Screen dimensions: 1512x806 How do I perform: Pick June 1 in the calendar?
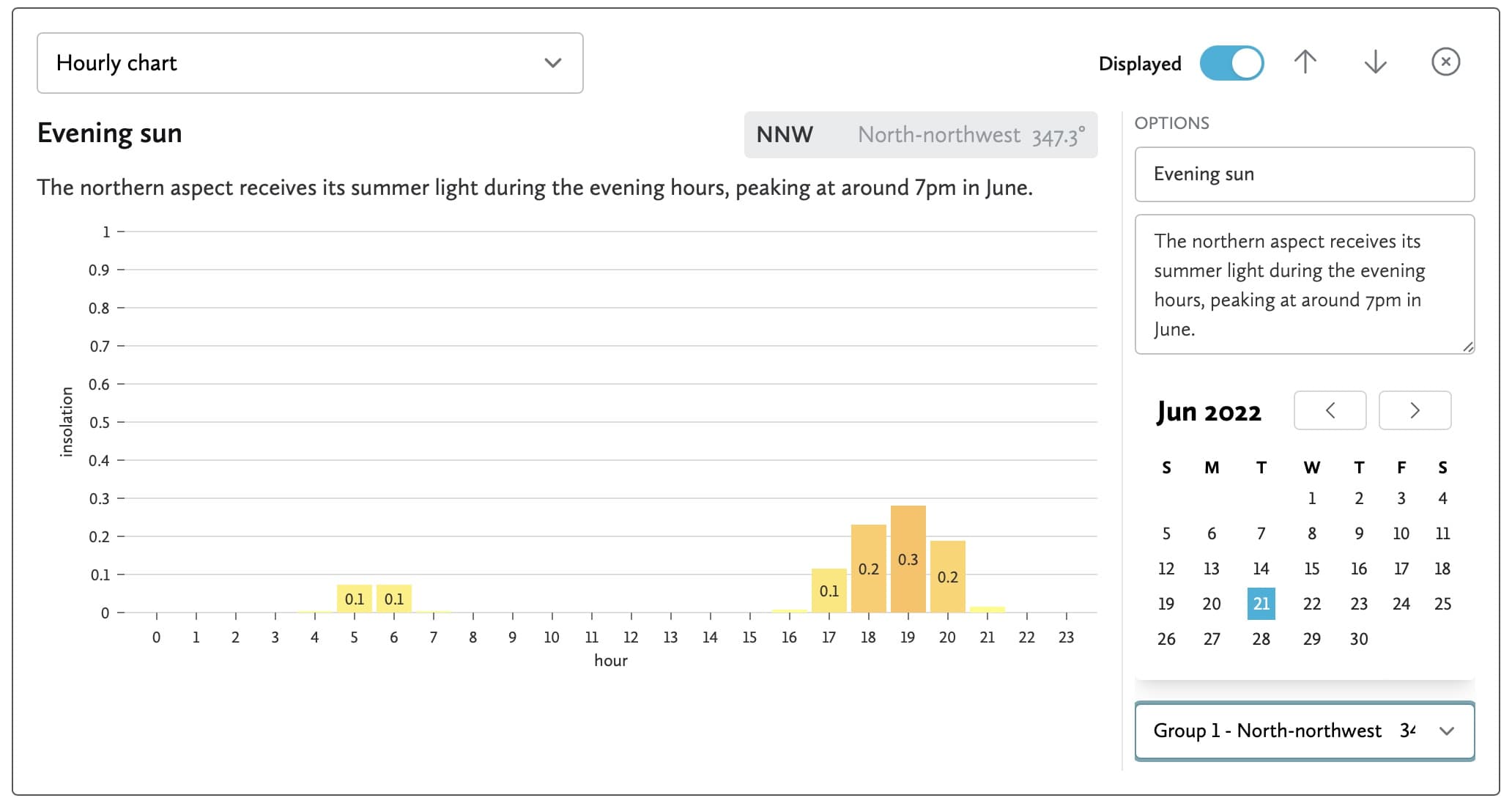pos(1311,498)
